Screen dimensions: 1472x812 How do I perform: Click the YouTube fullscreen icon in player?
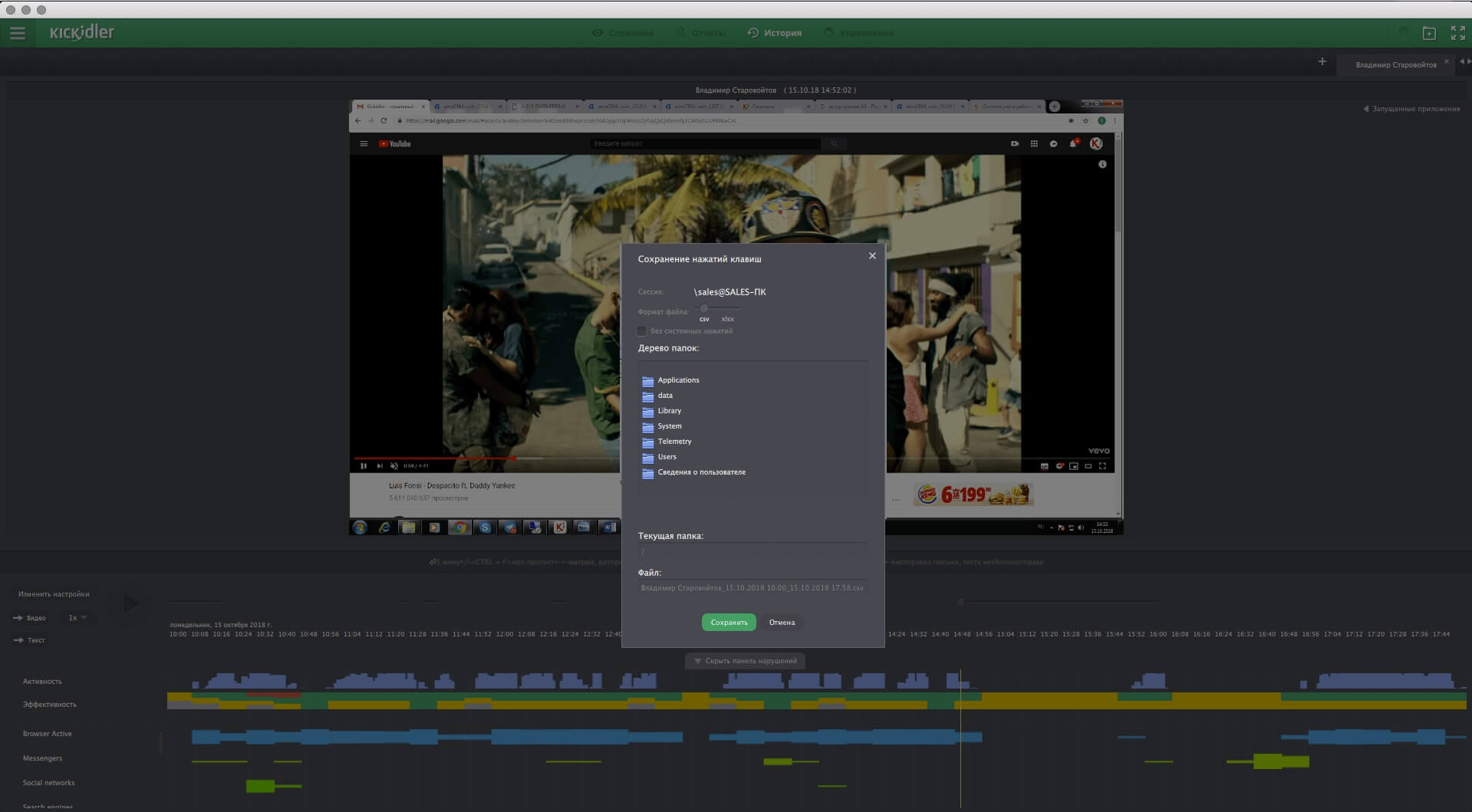[x=1102, y=465]
